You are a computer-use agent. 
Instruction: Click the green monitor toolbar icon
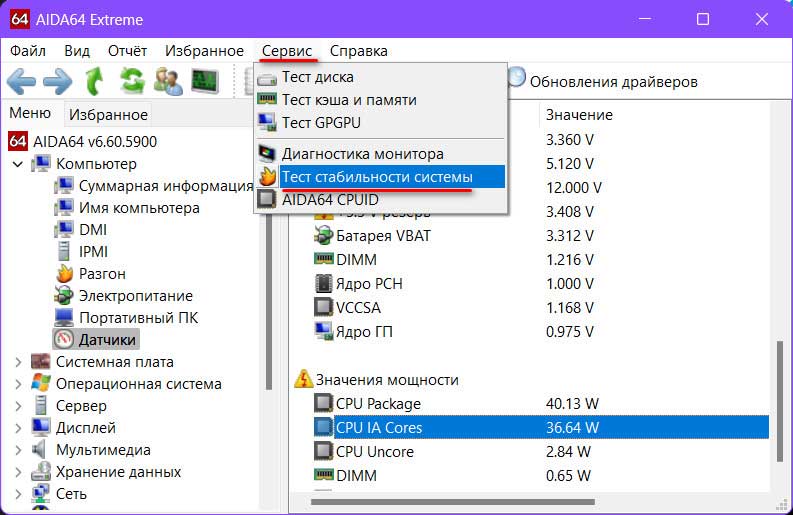pos(205,81)
